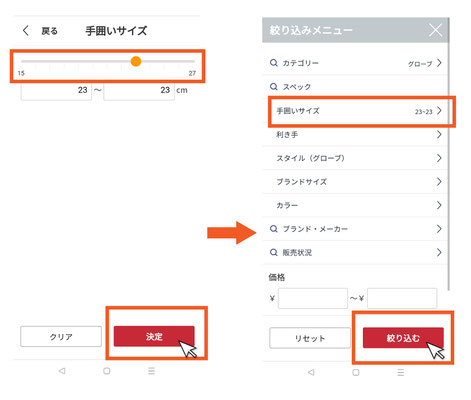
Task: Expand the 利き手 filter row
Action: 355,134
